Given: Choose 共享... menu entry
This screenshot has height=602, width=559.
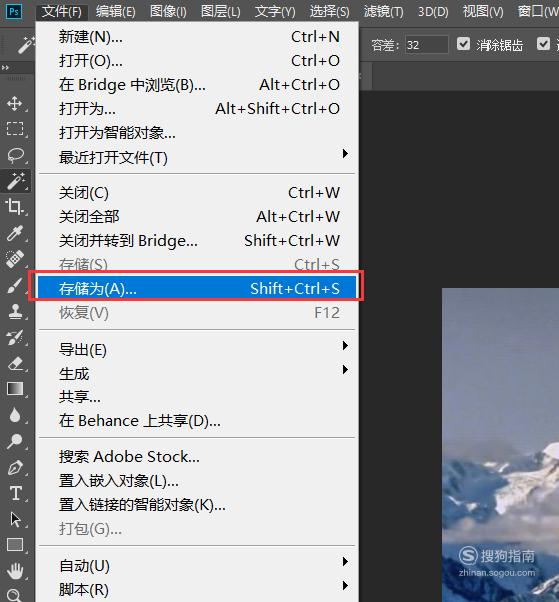Looking at the screenshot, I should pyautogui.click(x=198, y=397).
